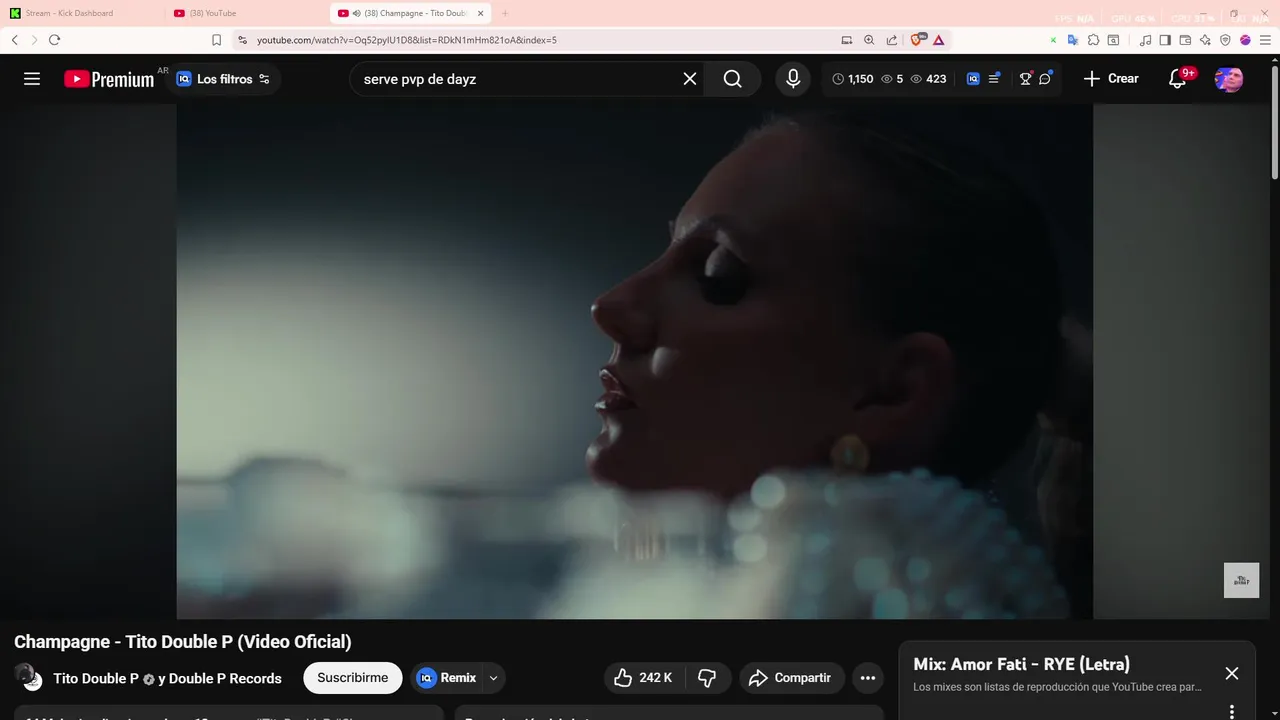
Task: Toggle the browser sidebar panel
Action: pyautogui.click(x=1165, y=40)
